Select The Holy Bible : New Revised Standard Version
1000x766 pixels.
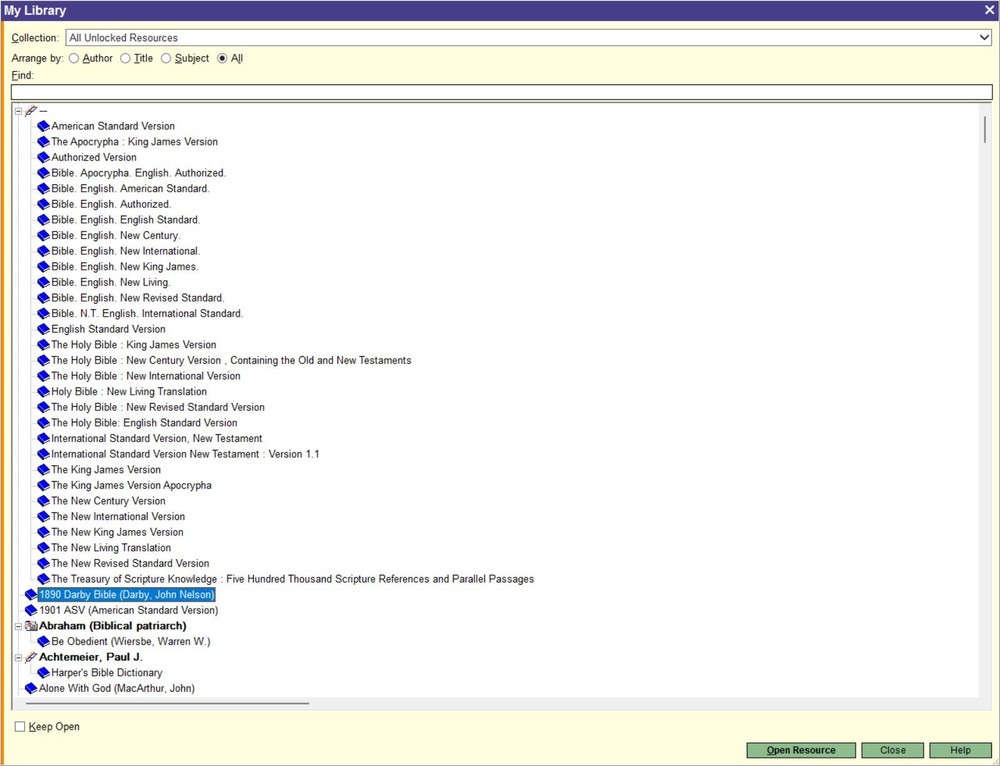point(158,408)
